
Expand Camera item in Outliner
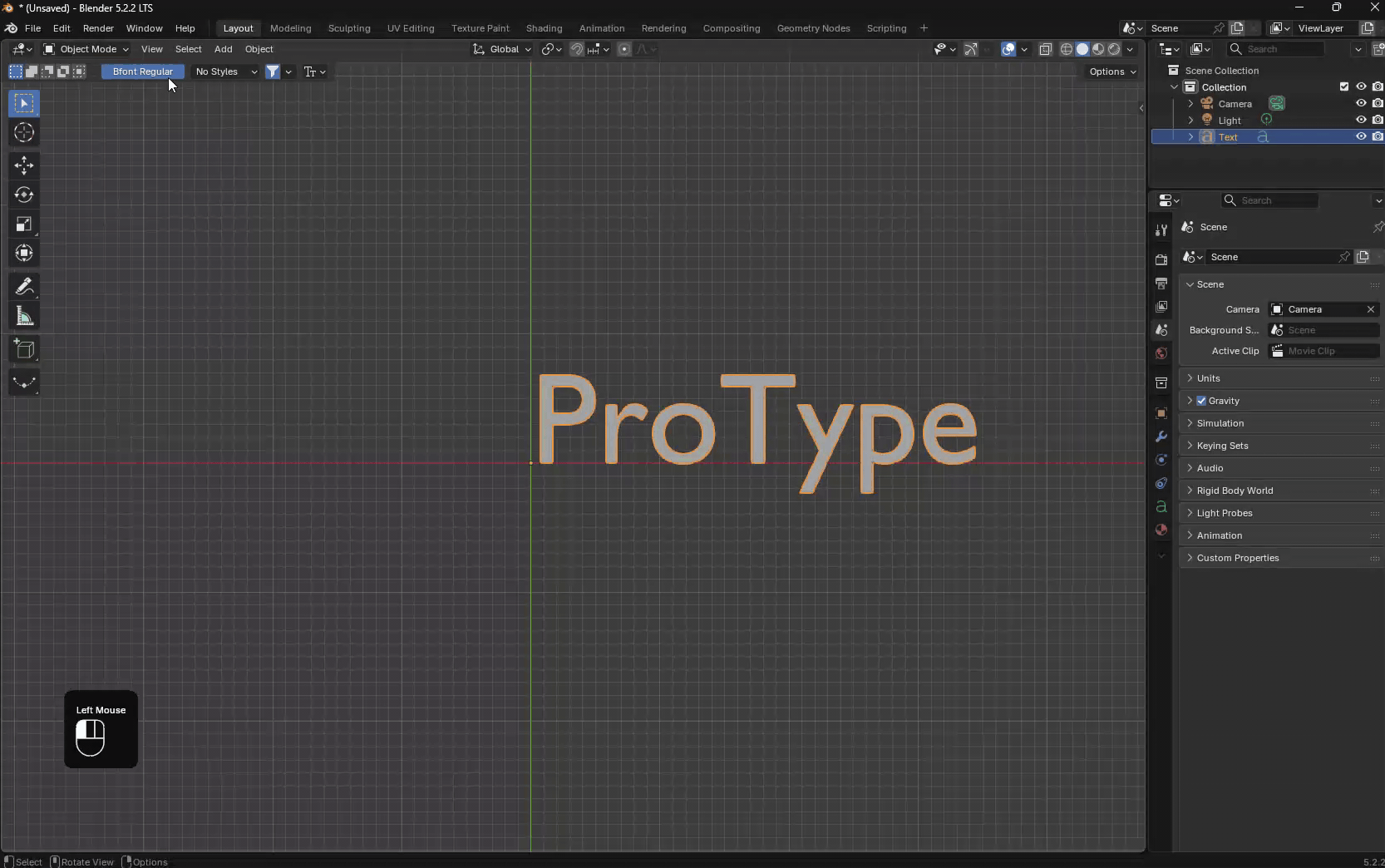pos(1190,103)
